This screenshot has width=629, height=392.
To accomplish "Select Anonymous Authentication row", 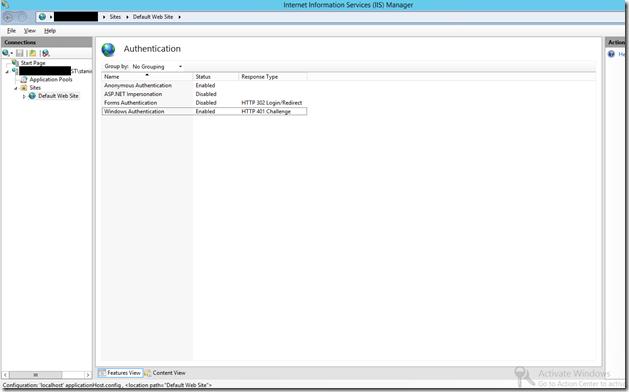I will (x=204, y=85).
